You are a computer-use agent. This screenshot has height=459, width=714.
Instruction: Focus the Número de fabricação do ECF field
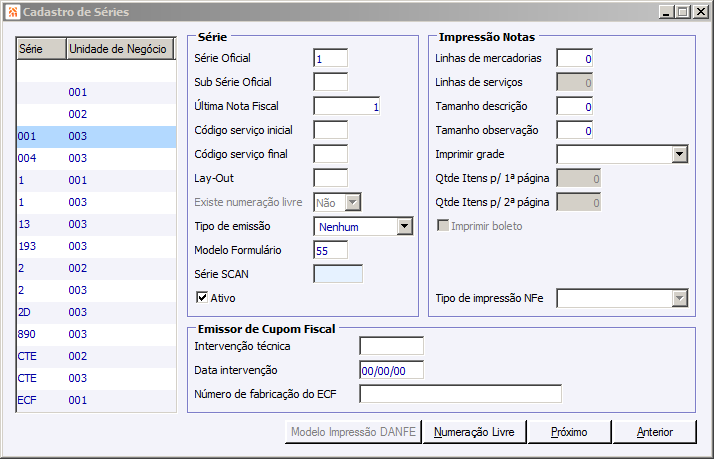460,393
